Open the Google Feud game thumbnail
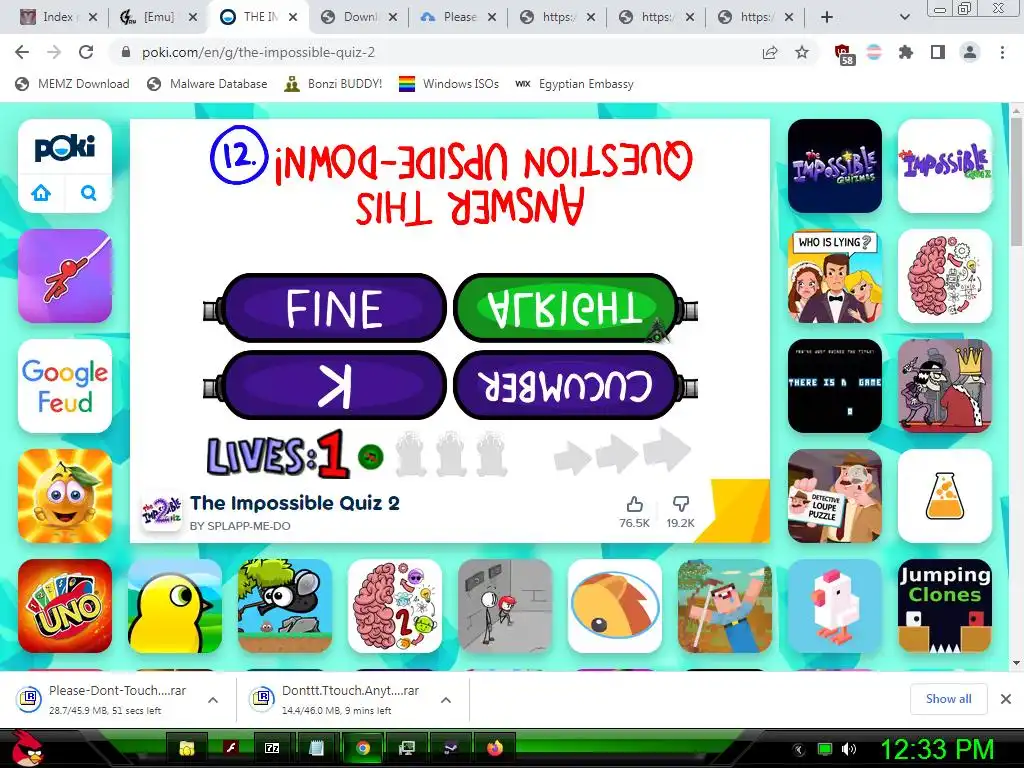 click(x=65, y=386)
